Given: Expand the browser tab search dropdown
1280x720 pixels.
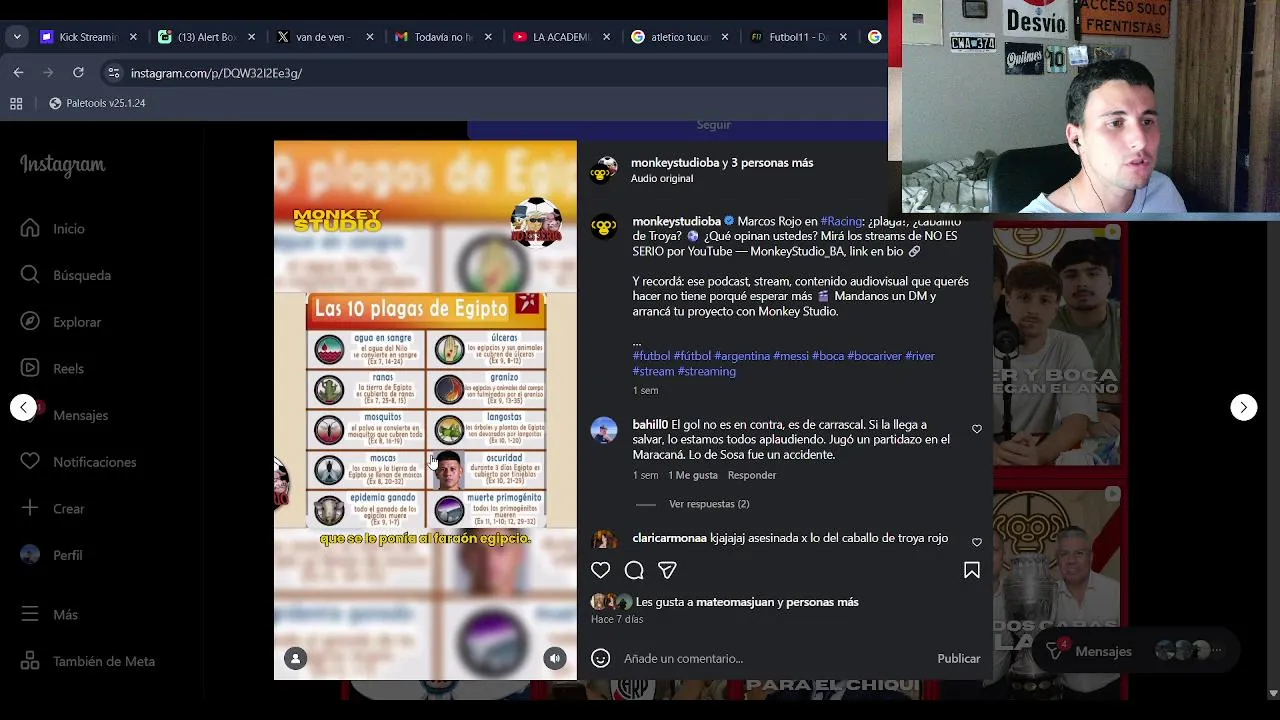Looking at the screenshot, I should (x=17, y=37).
